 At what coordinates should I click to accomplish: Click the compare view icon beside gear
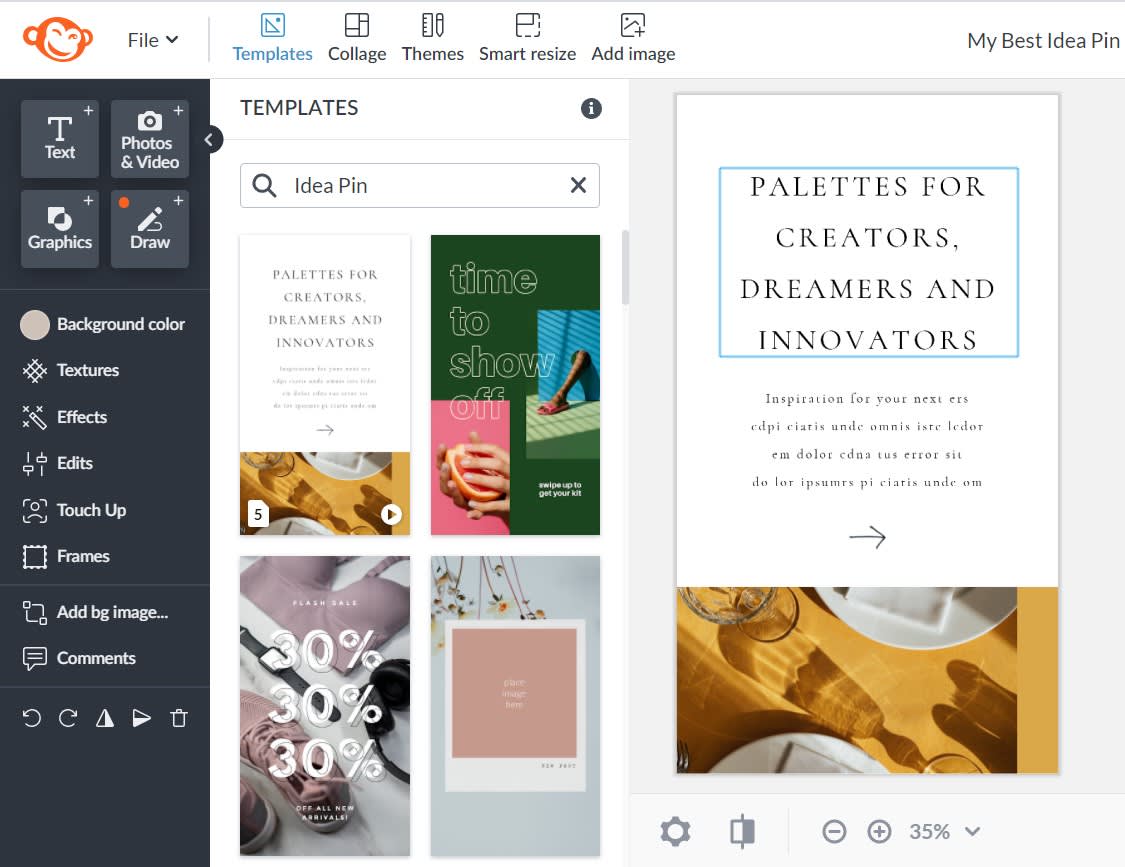coord(743,832)
